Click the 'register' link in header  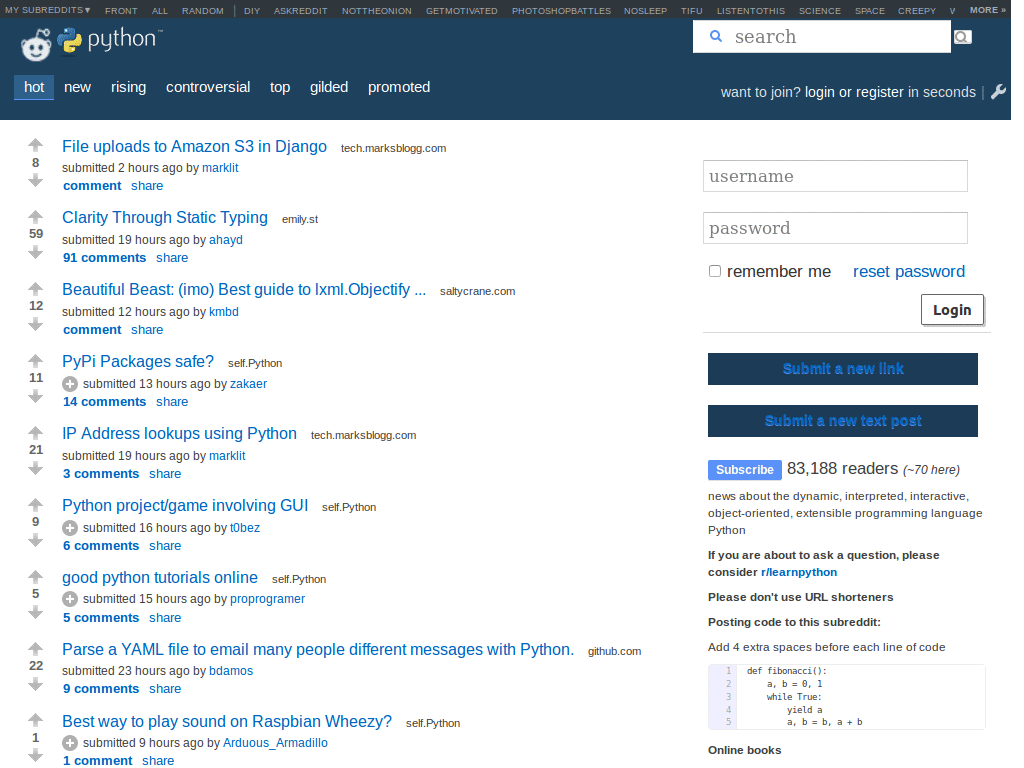pyautogui.click(x=880, y=92)
